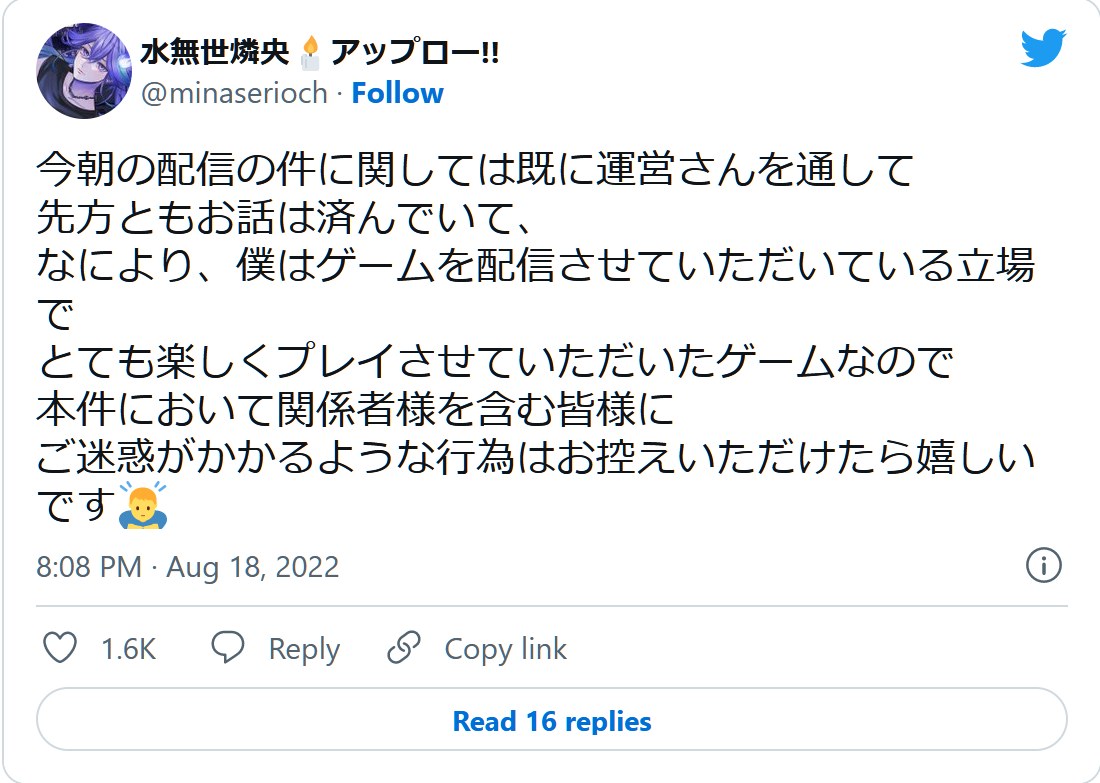1100x783 pixels.
Task: Click the display name 水無世燐央
Action: pyautogui.click(x=215, y=52)
